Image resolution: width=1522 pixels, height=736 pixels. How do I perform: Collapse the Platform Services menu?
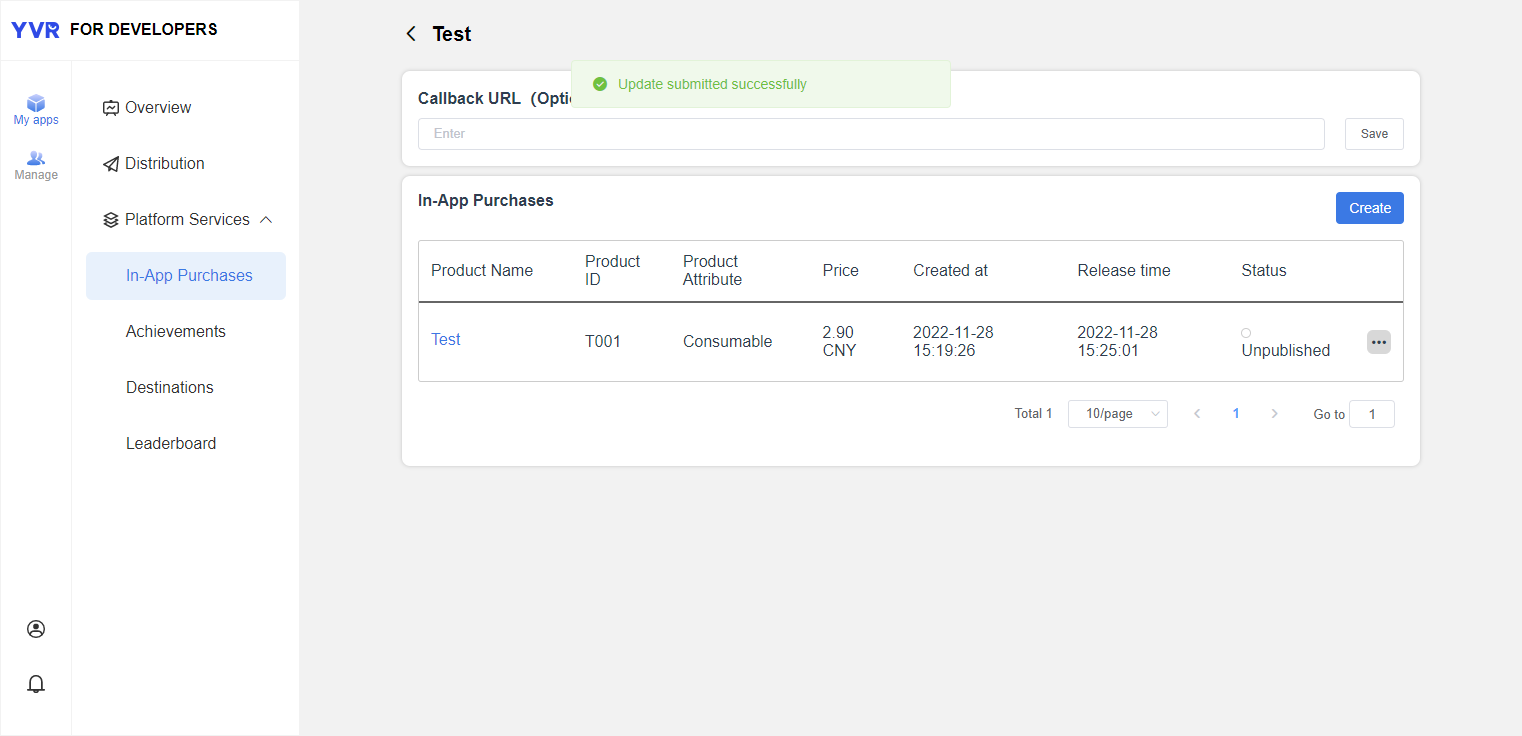266,220
